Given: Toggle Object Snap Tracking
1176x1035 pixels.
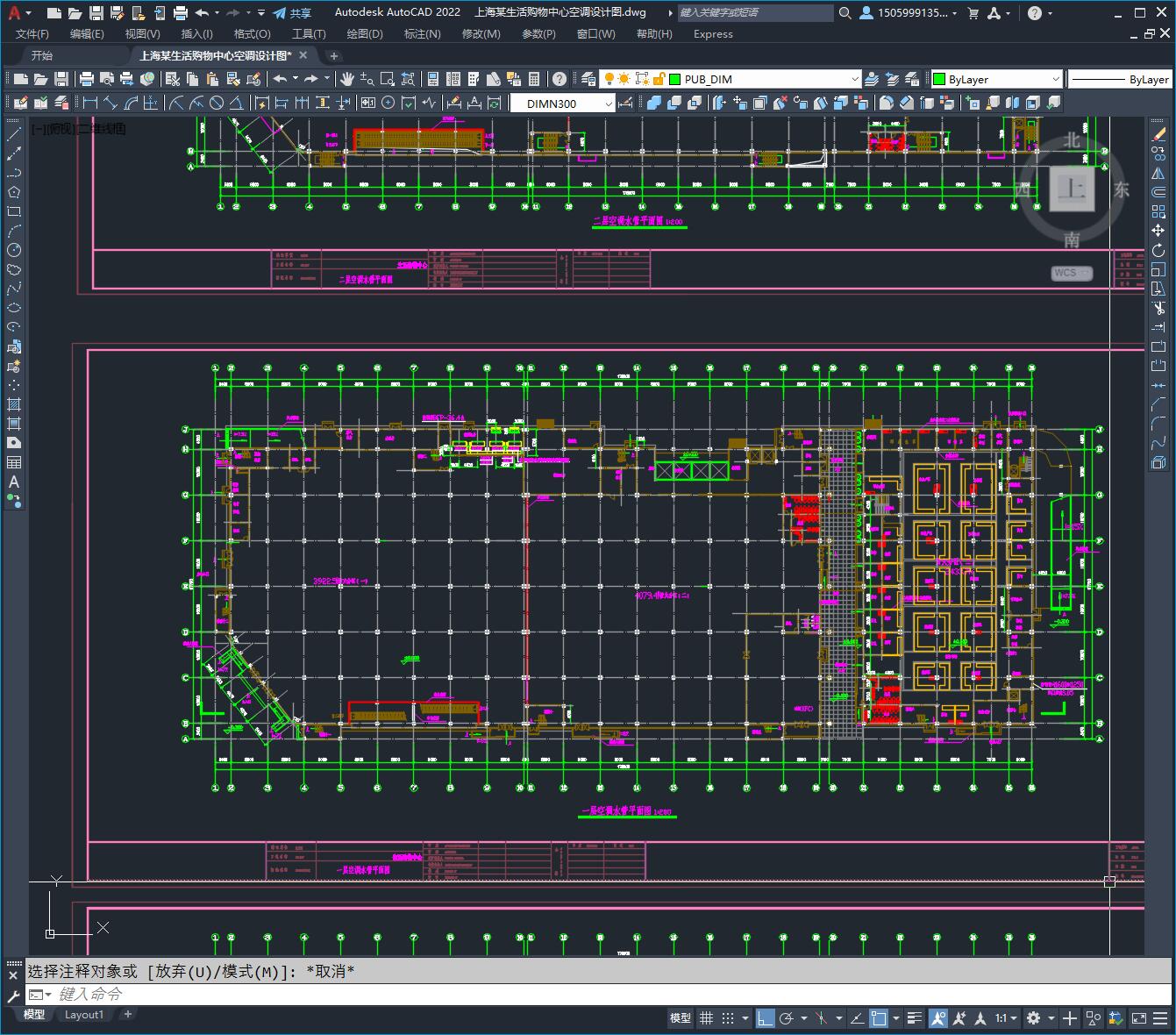Looking at the screenshot, I should point(857,1018).
